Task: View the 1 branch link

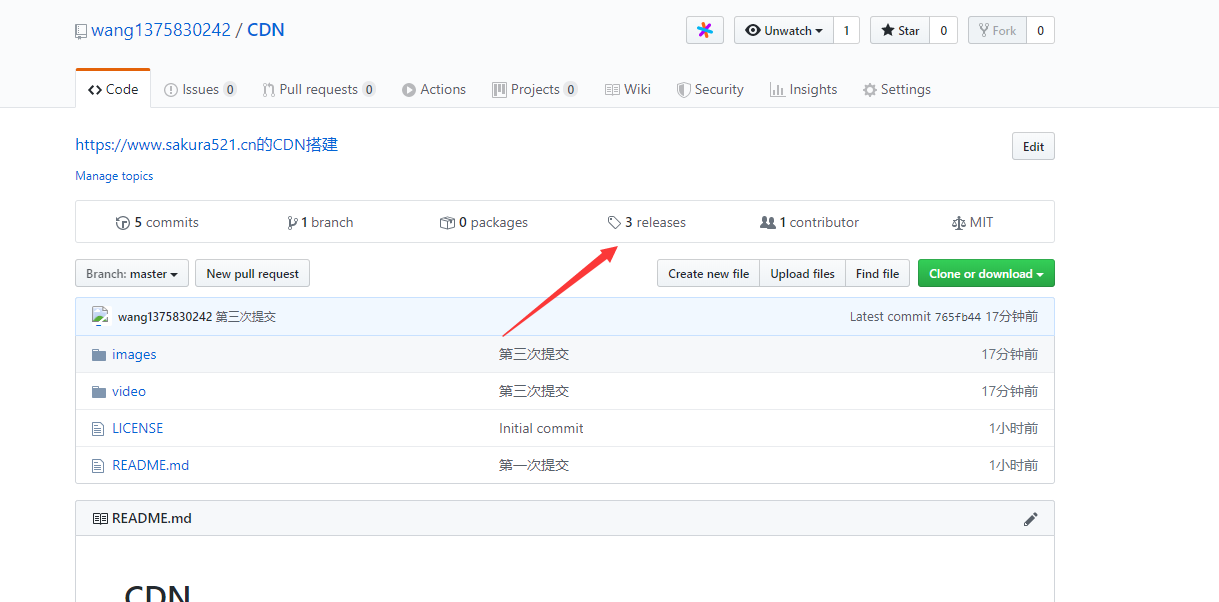Action: 320,223
